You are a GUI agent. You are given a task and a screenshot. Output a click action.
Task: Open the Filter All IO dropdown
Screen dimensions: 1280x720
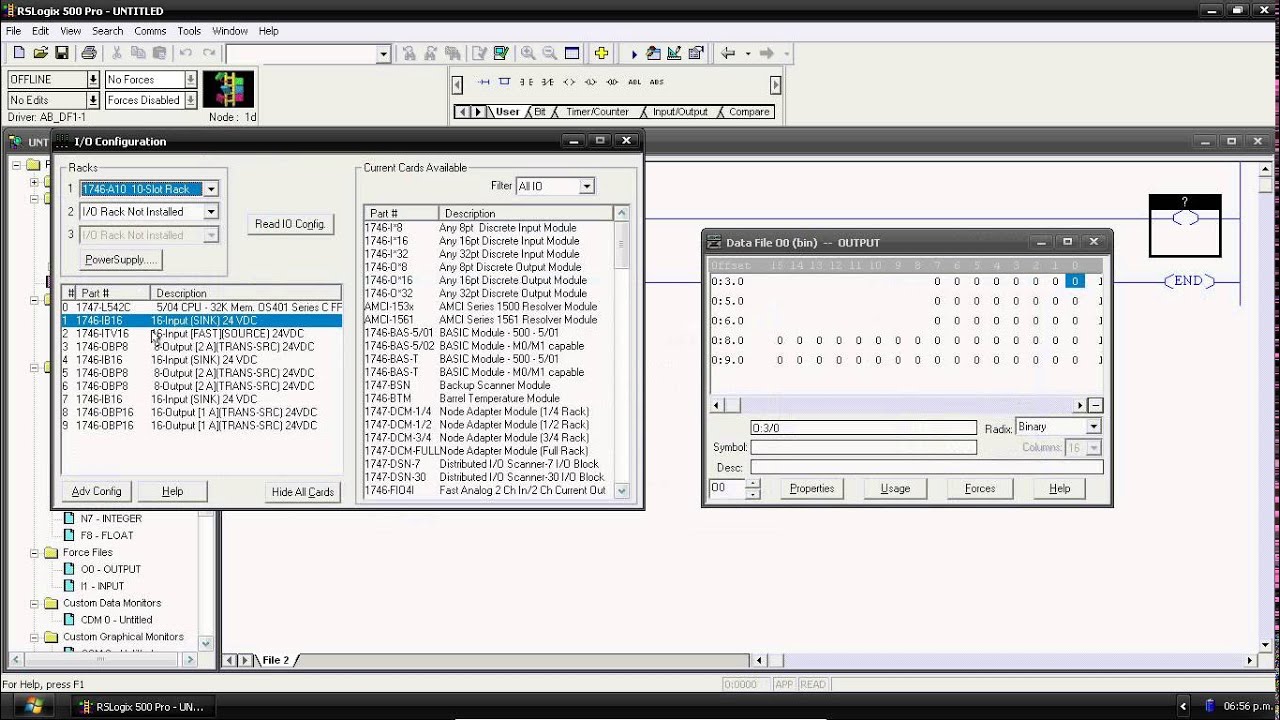[587, 186]
